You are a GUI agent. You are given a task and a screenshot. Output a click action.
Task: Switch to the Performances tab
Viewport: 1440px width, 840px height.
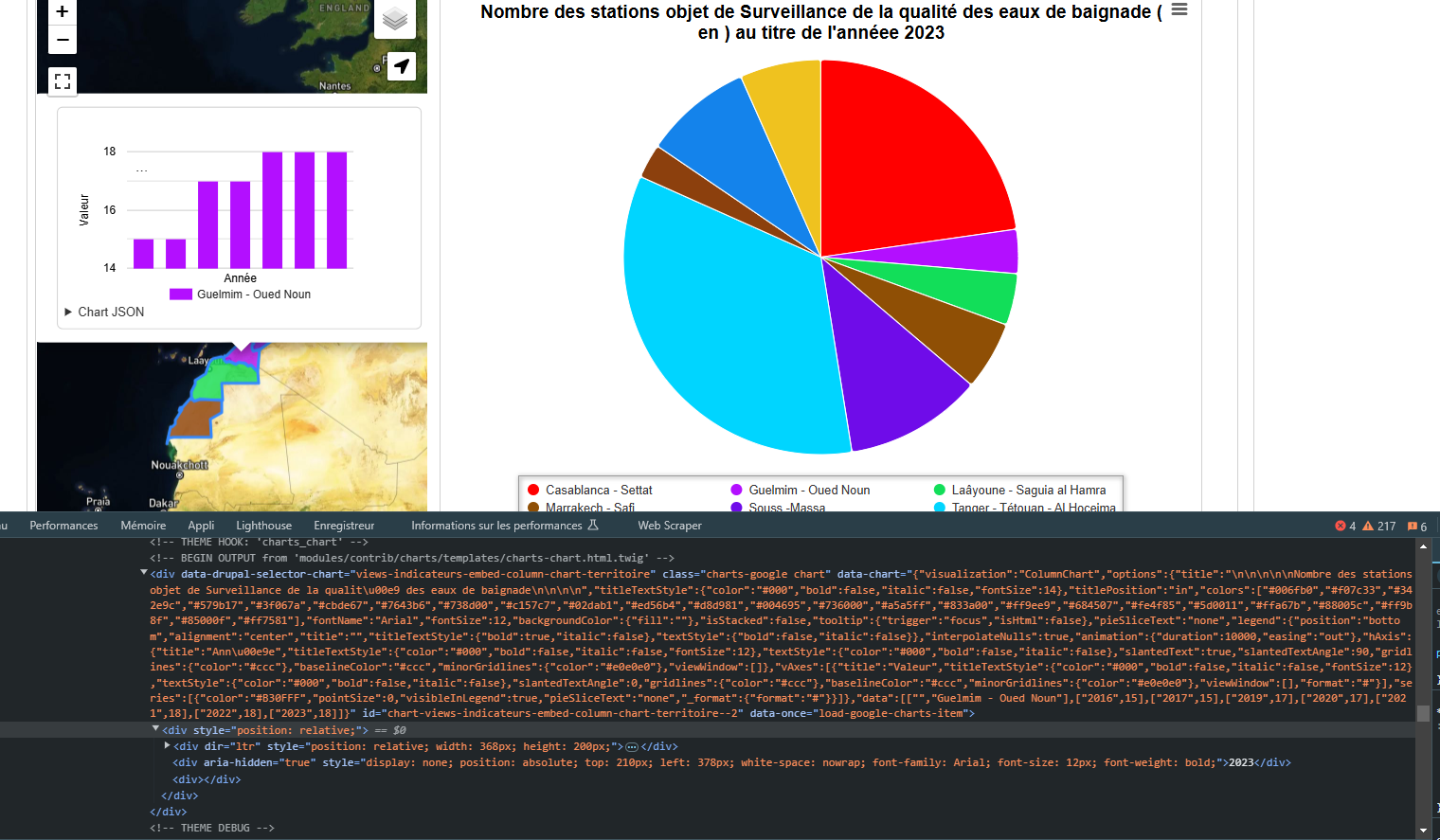tap(63, 525)
